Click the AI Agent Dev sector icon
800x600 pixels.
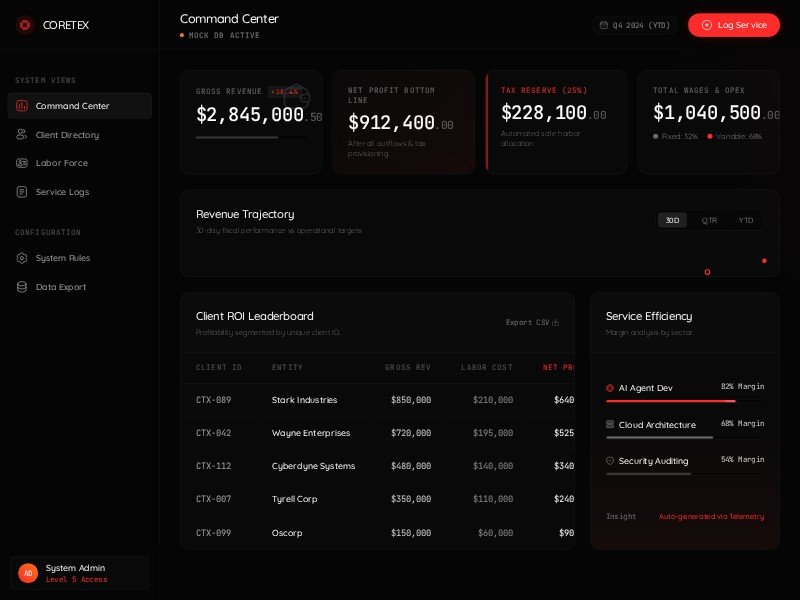coord(610,388)
